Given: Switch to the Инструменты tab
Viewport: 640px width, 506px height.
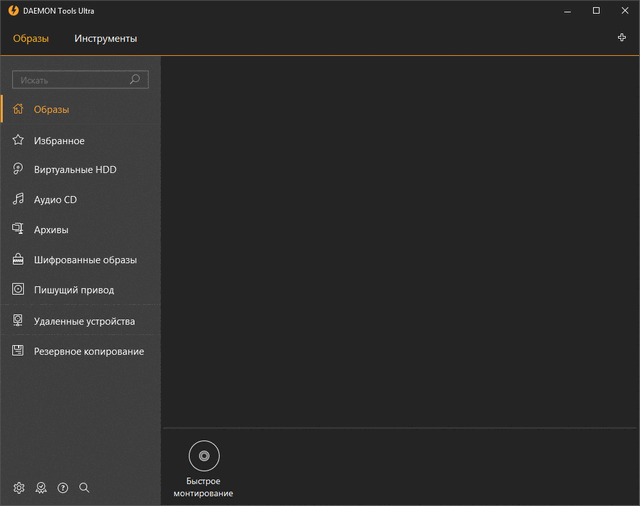Looking at the screenshot, I should [105, 39].
